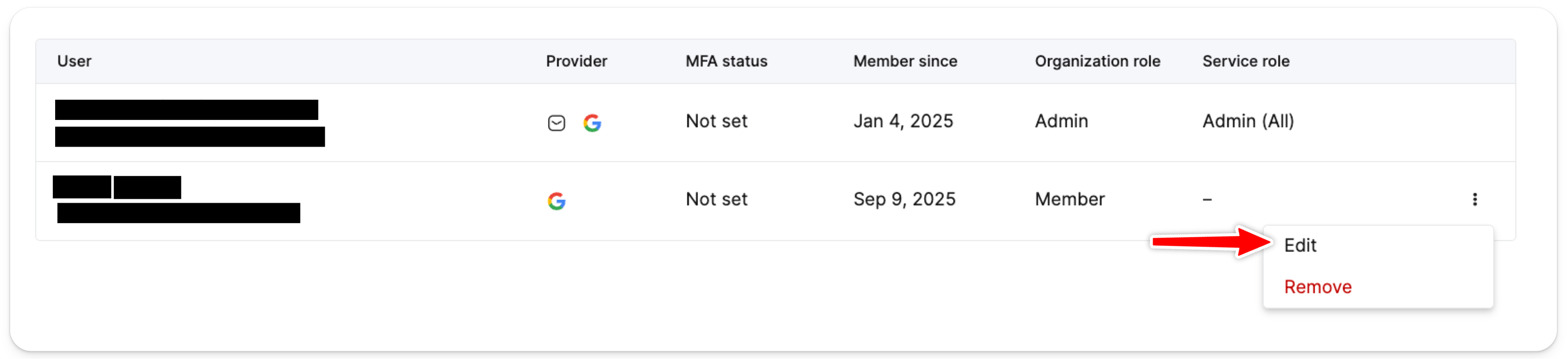The width and height of the screenshot is (1568, 359).
Task: Click the Provider column header
Action: pos(576,61)
